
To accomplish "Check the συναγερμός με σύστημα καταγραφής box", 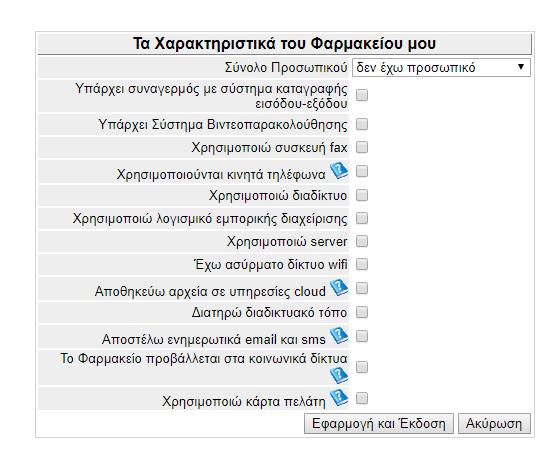I will click(362, 95).
